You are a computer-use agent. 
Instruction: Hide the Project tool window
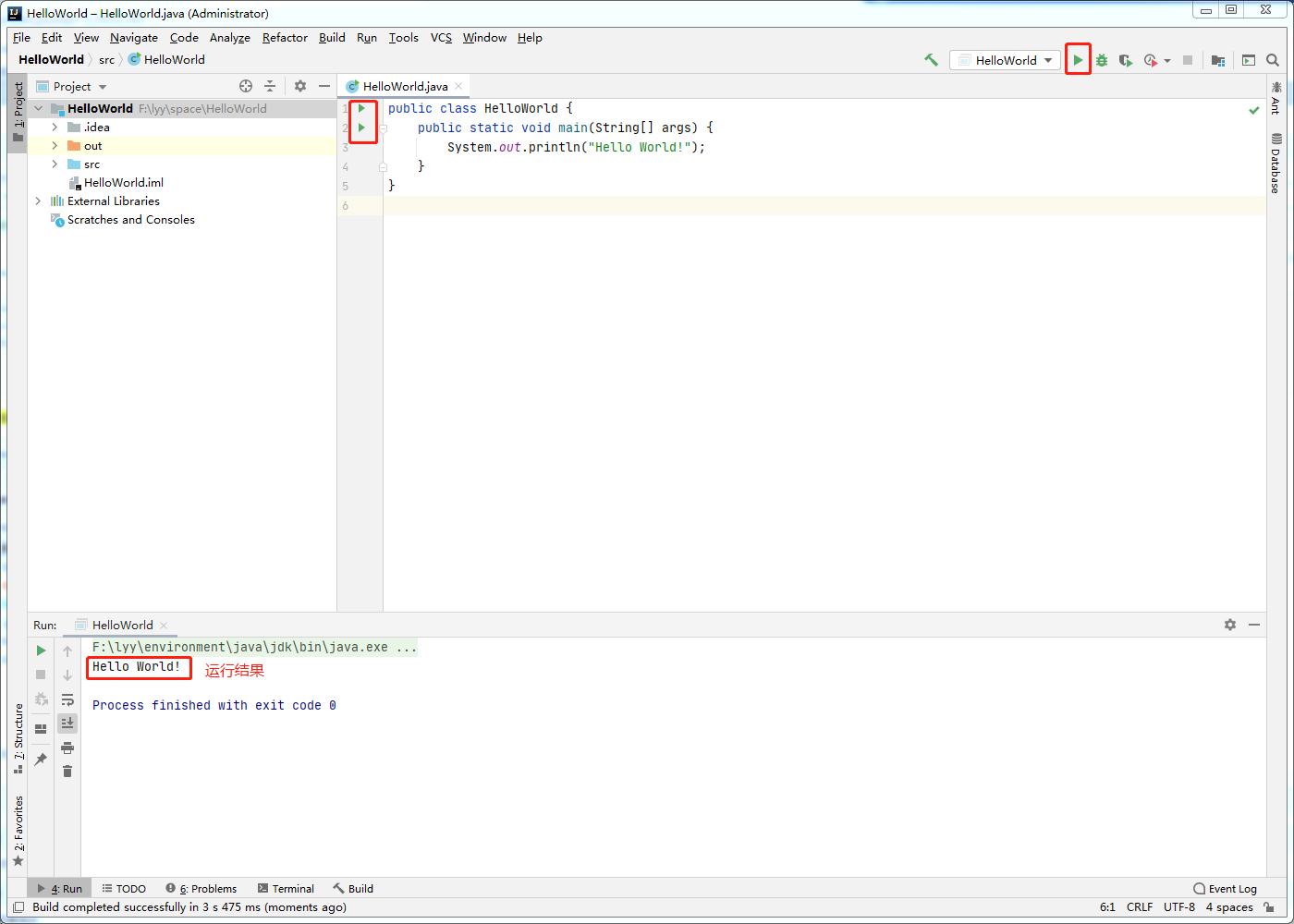(x=324, y=86)
